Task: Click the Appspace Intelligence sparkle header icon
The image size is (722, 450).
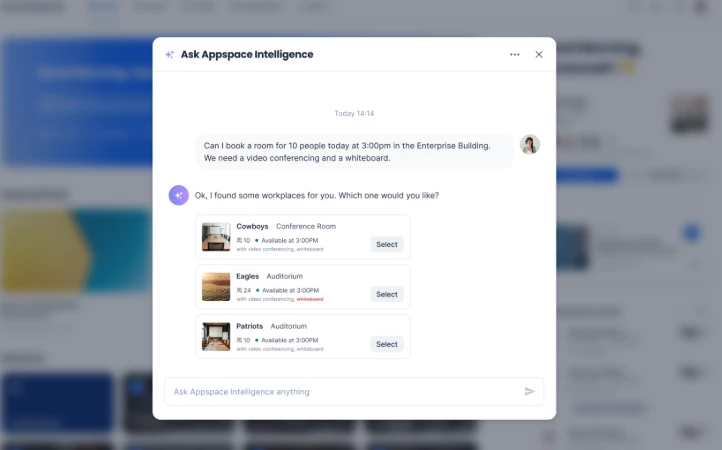Action: pos(169,54)
